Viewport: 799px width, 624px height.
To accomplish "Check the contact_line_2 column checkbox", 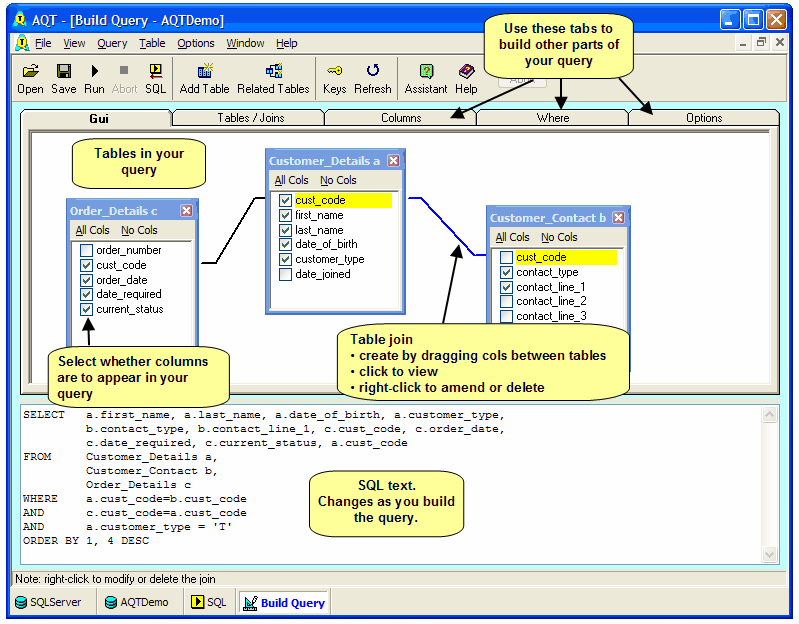I will [x=506, y=301].
